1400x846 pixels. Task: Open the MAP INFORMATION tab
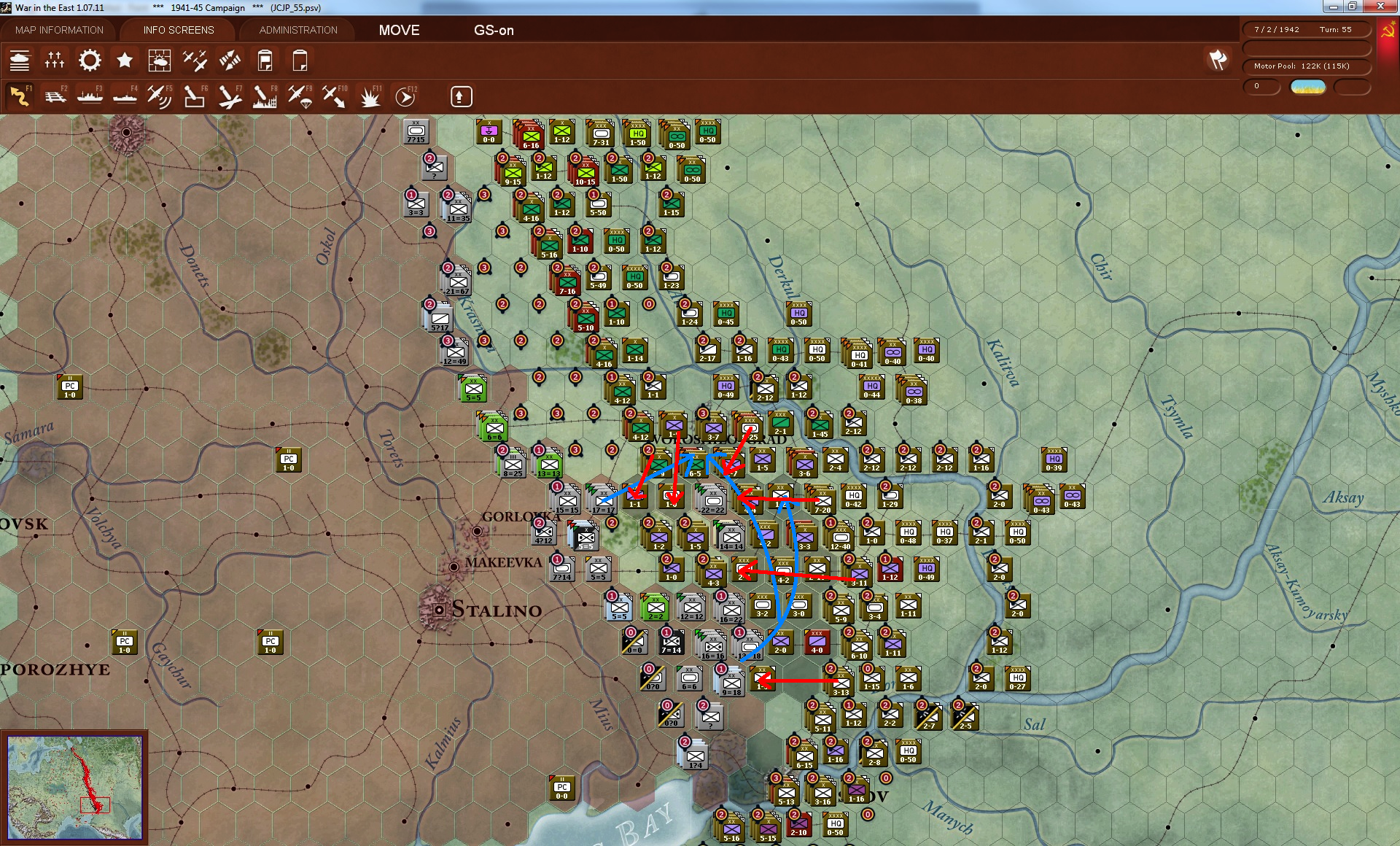click(60, 30)
